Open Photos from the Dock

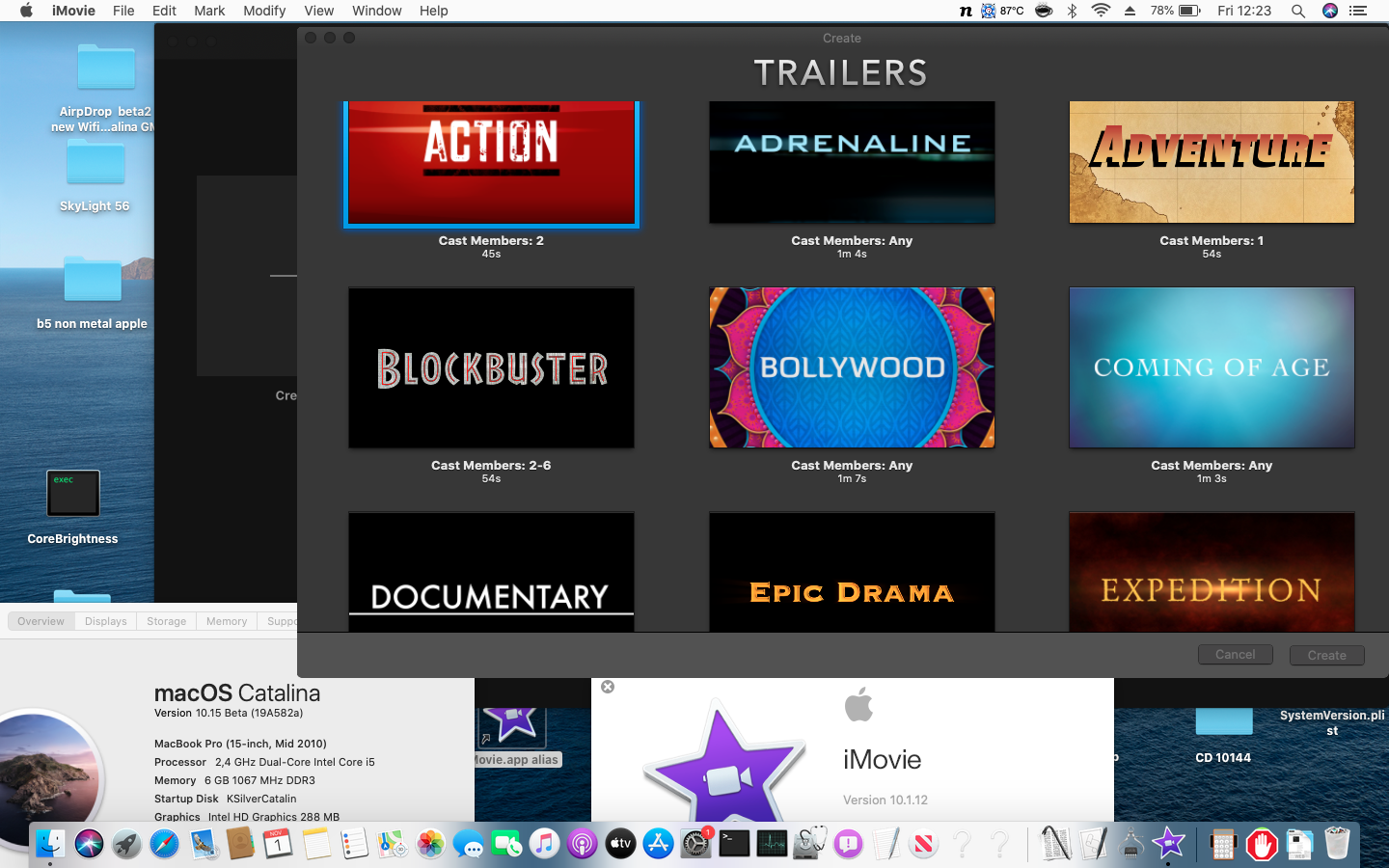(430, 844)
